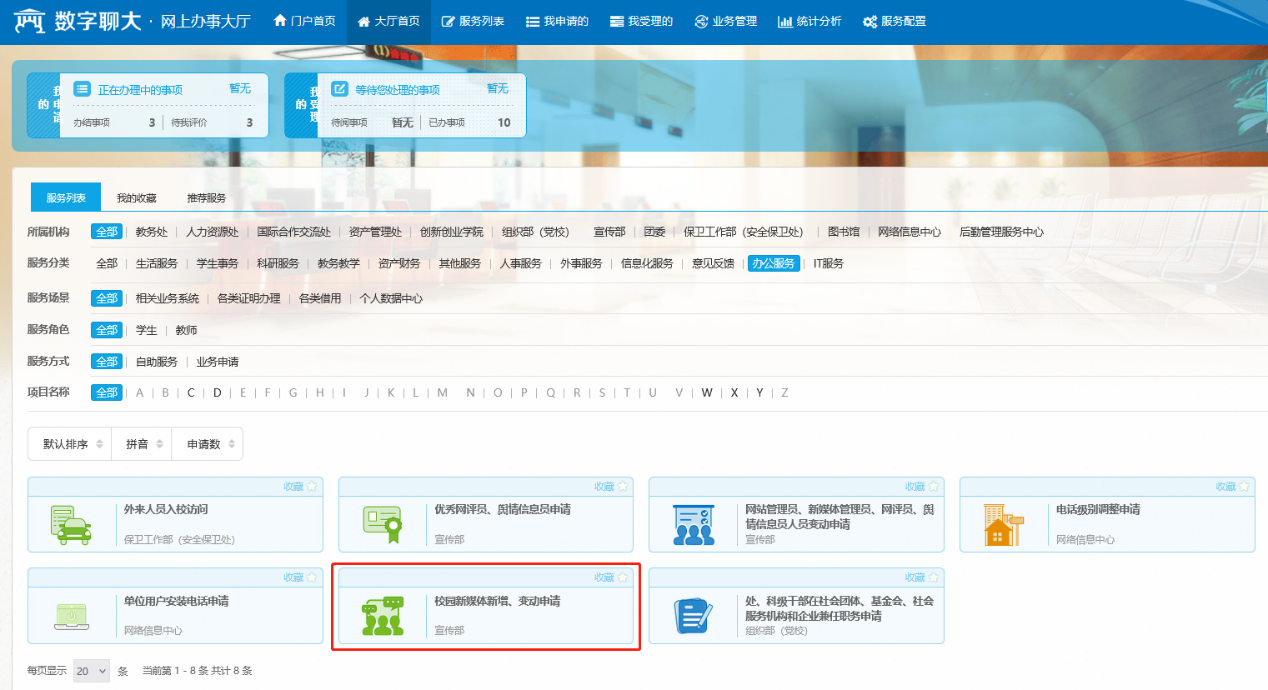Open the 申请数 sort control
The width and height of the screenshot is (1268, 690).
click(207, 444)
